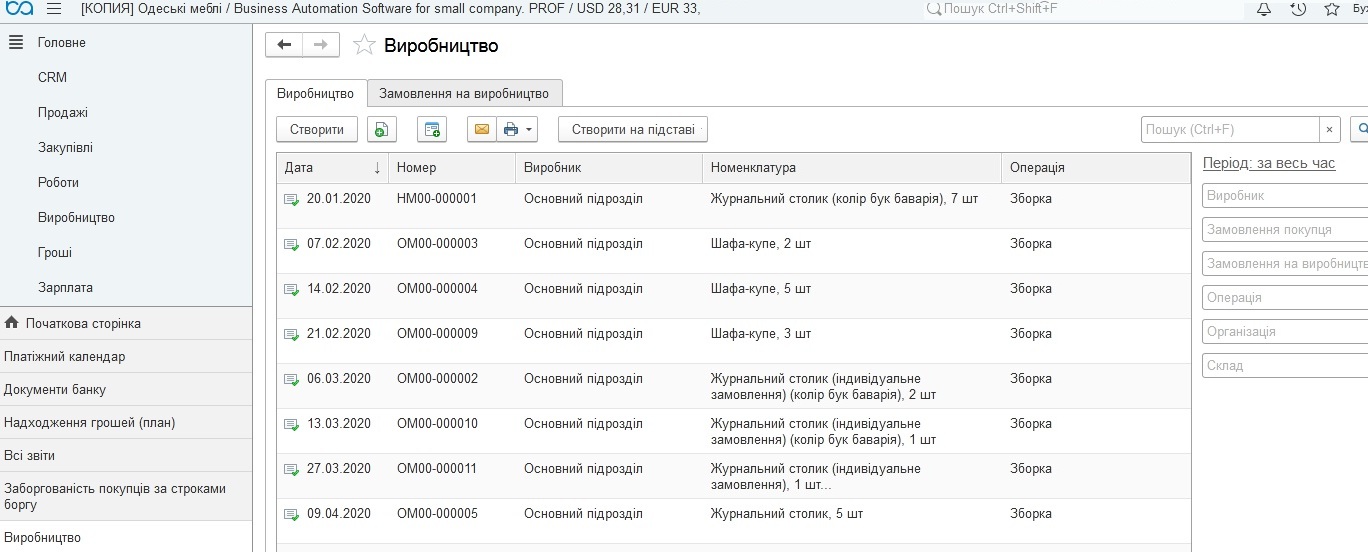
Task: Open the history clock icon
Action: (x=1298, y=9)
